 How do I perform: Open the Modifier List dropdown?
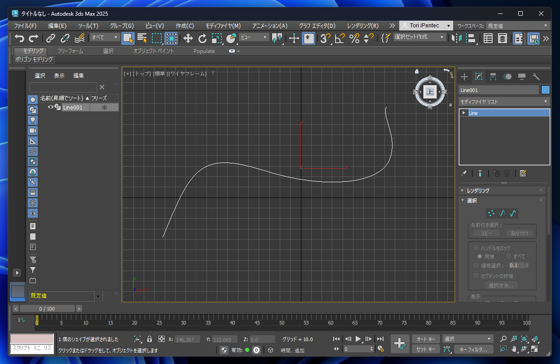click(504, 102)
